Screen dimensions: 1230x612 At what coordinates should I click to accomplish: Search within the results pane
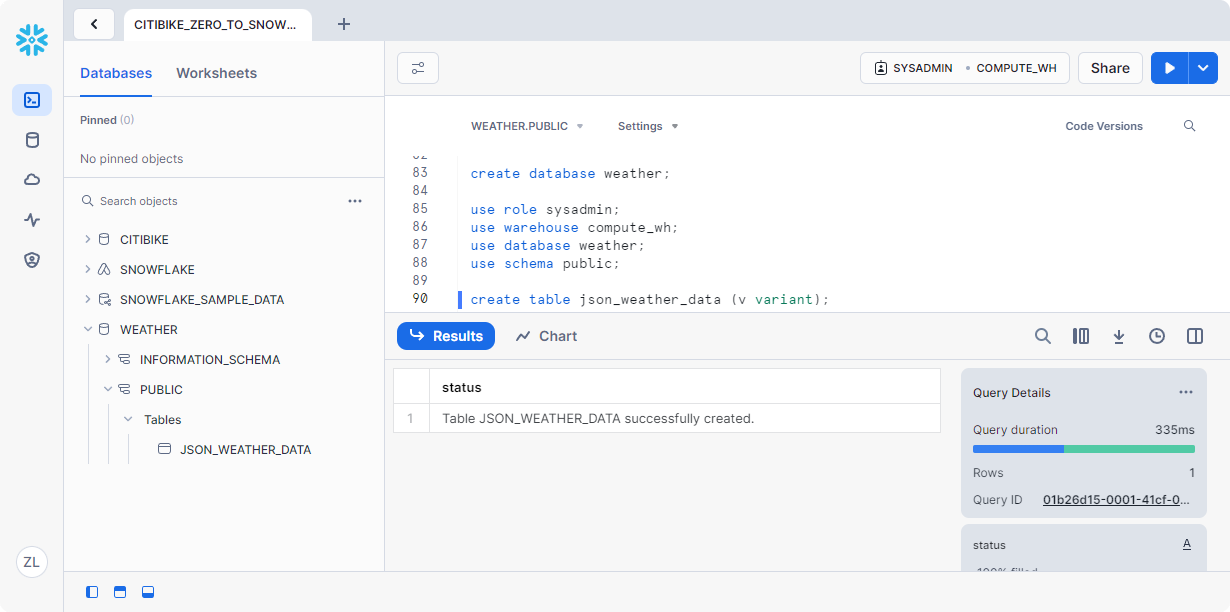pos(1043,337)
